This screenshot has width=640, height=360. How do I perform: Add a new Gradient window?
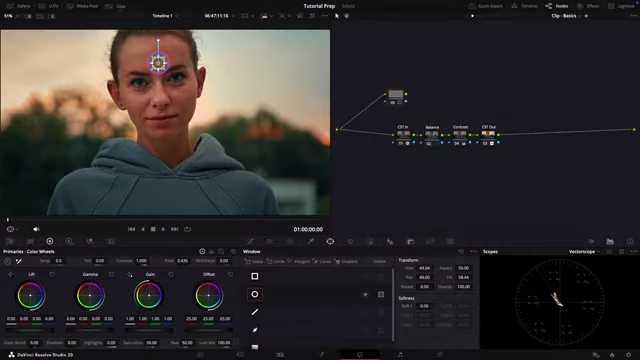tap(346, 262)
